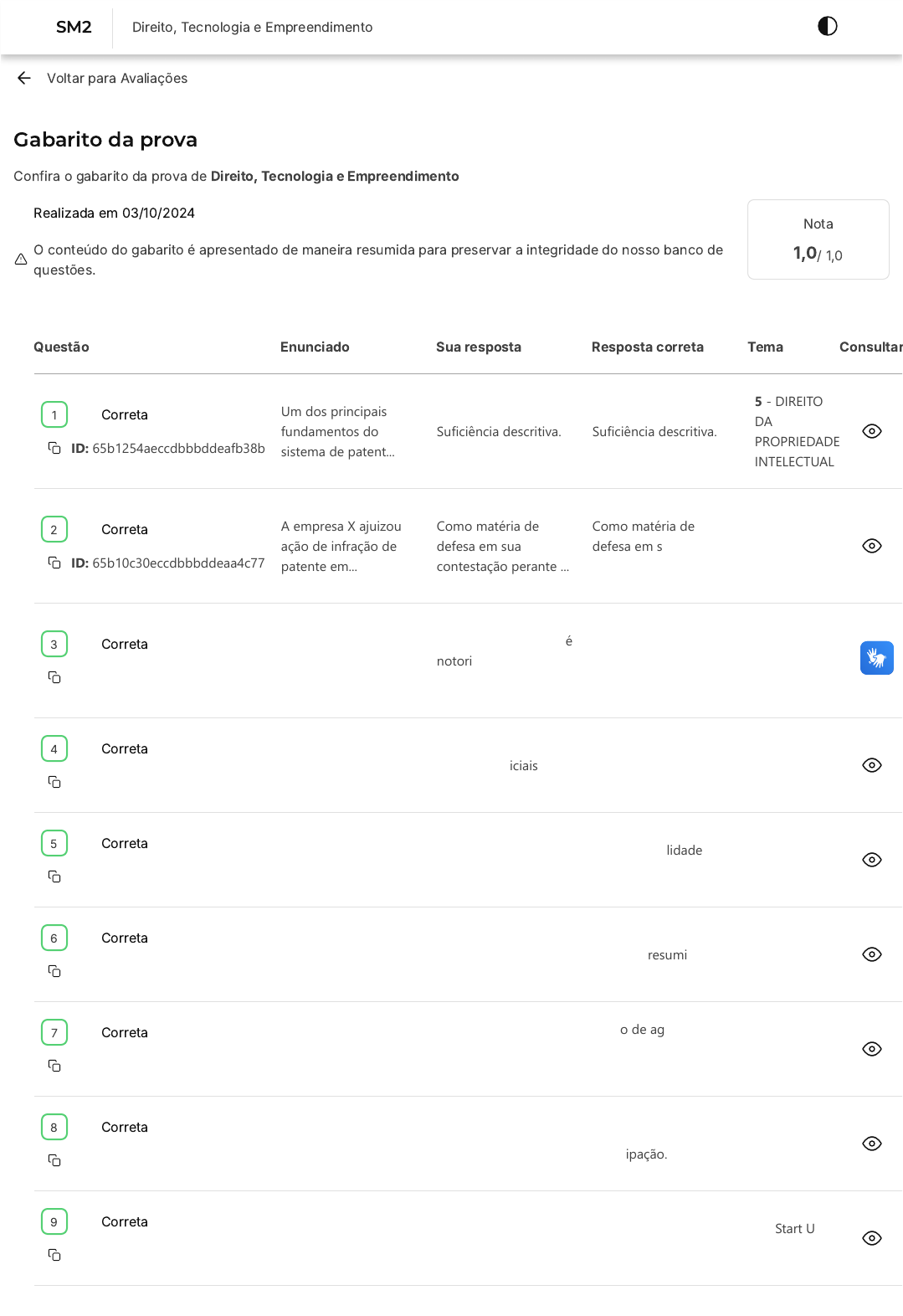The image size is (903, 1316).
Task: Select question number 4 badge
Action: click(54, 748)
